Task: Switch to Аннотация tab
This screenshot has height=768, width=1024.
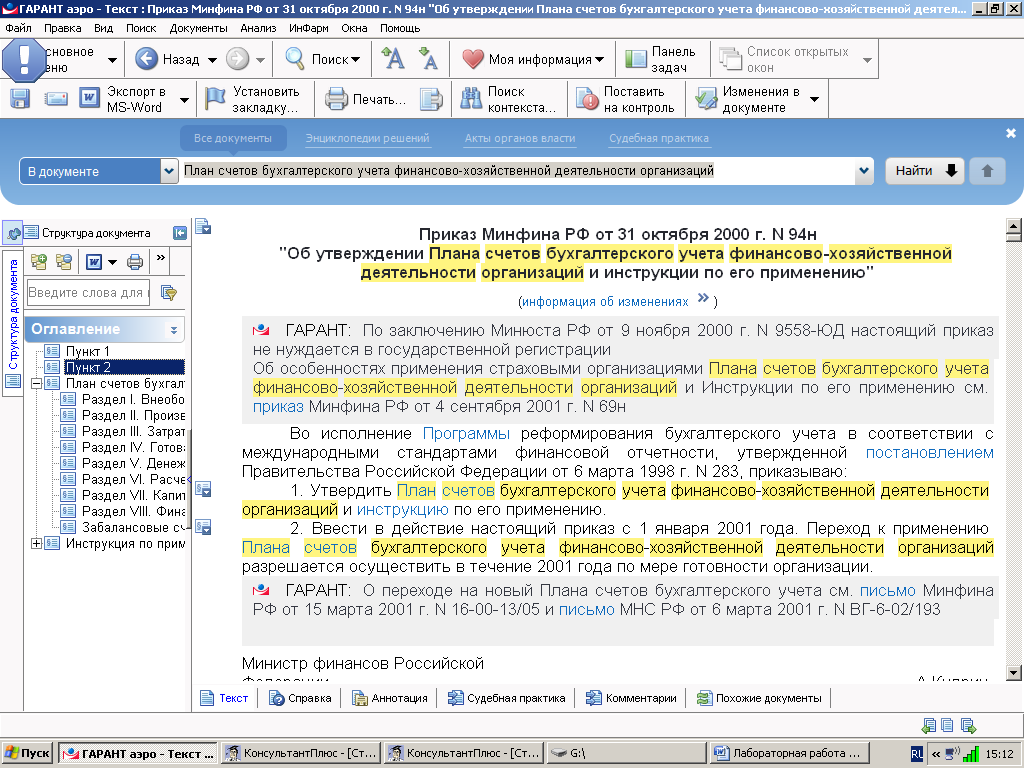Action: coord(390,698)
